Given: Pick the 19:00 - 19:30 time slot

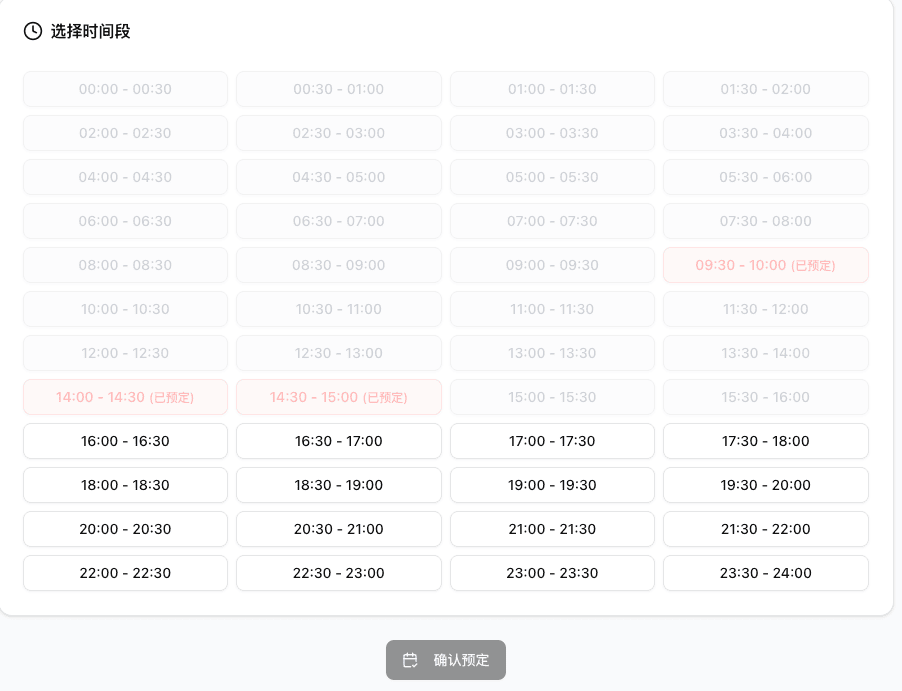Looking at the screenshot, I should [x=552, y=485].
